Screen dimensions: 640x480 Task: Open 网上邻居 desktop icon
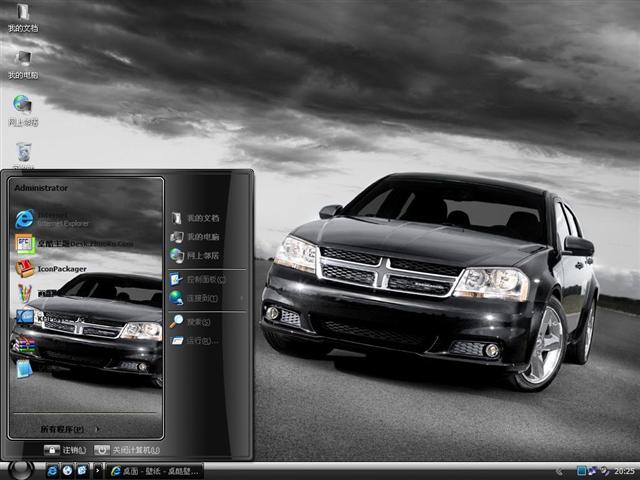click(22, 109)
